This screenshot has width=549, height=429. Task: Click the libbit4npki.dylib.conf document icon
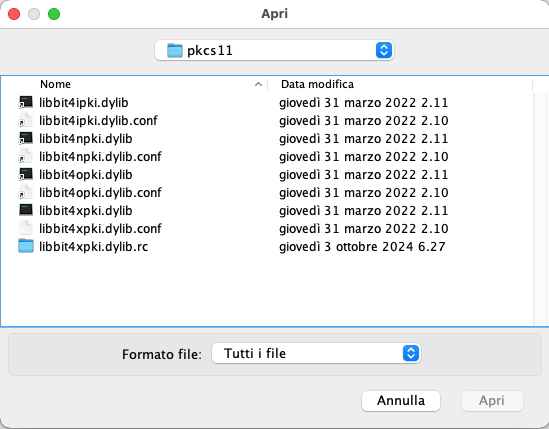pos(26,157)
